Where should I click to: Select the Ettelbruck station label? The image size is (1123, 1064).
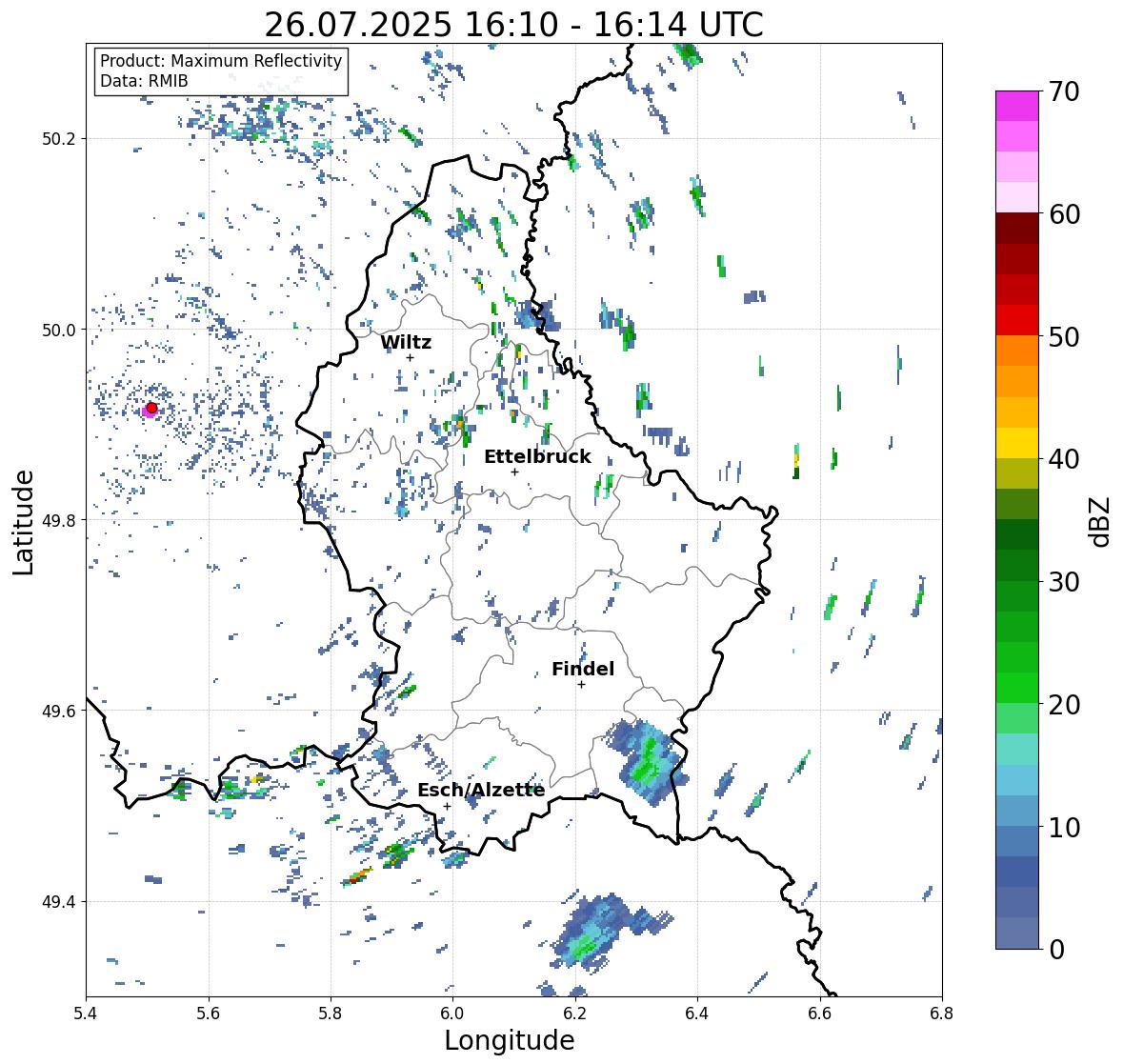[x=537, y=457]
